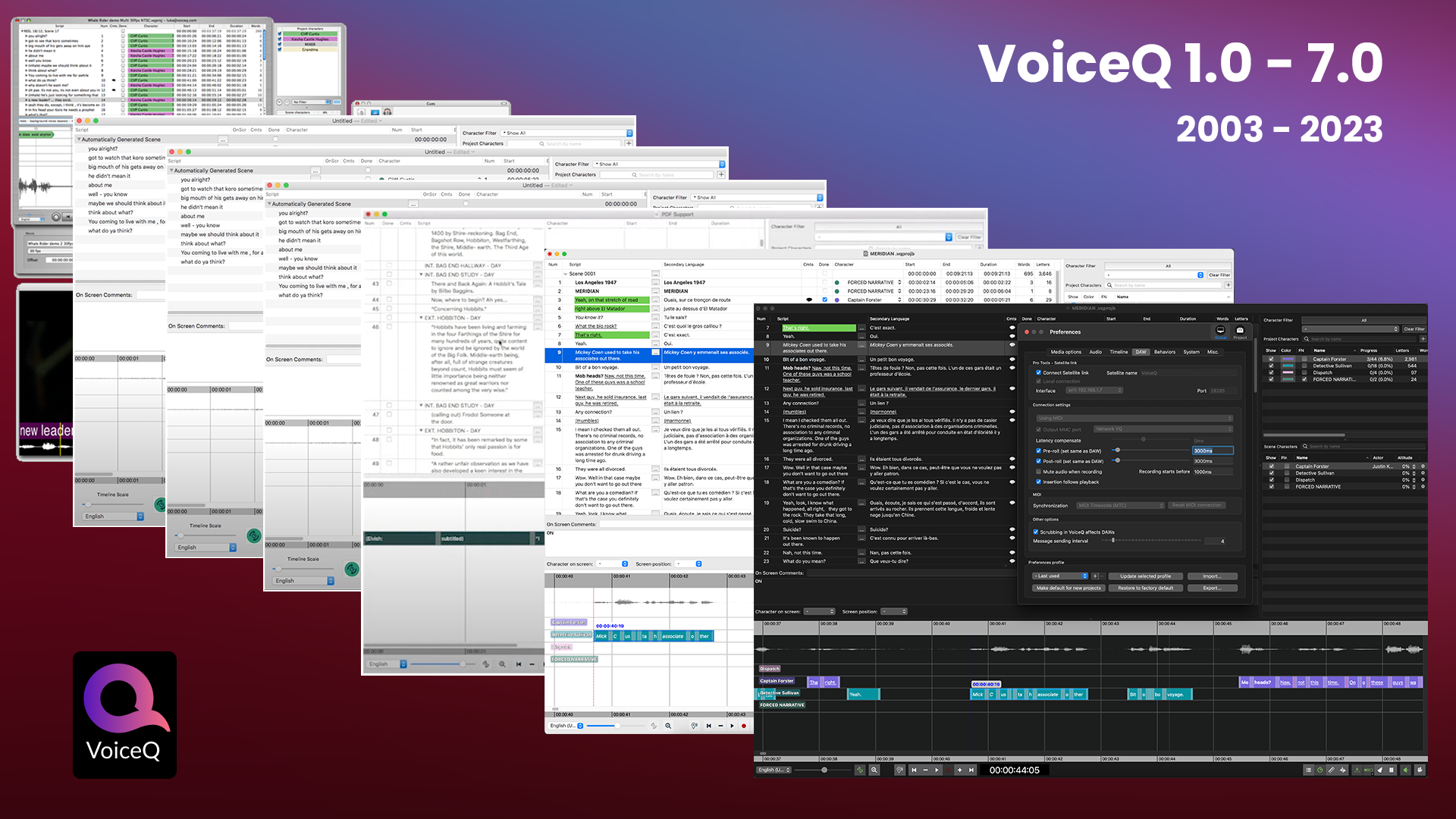Click the clock icon in the bottom-right toolbar

[1319, 770]
